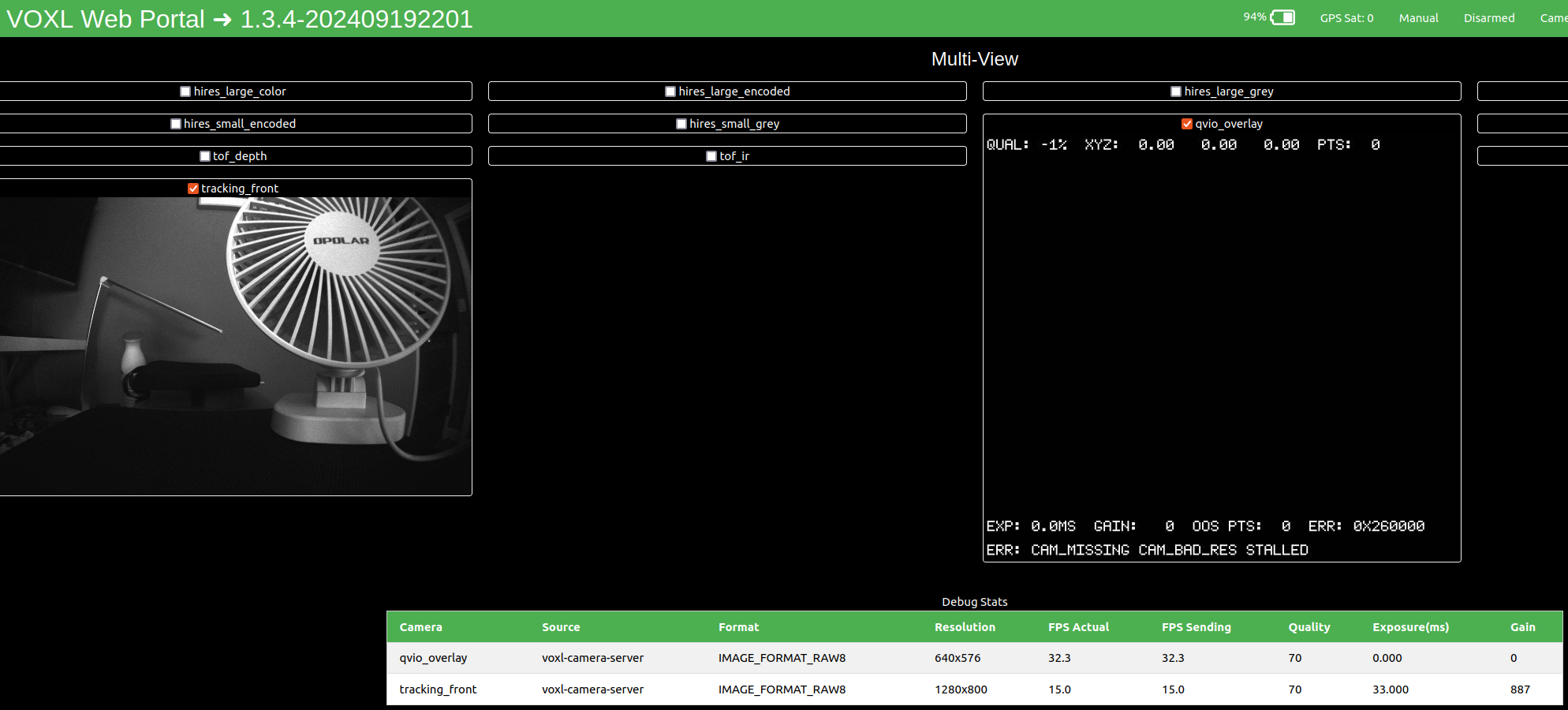Enable the hires_large_color checkbox
Image resolution: width=1568 pixels, height=710 pixels.
click(x=185, y=92)
